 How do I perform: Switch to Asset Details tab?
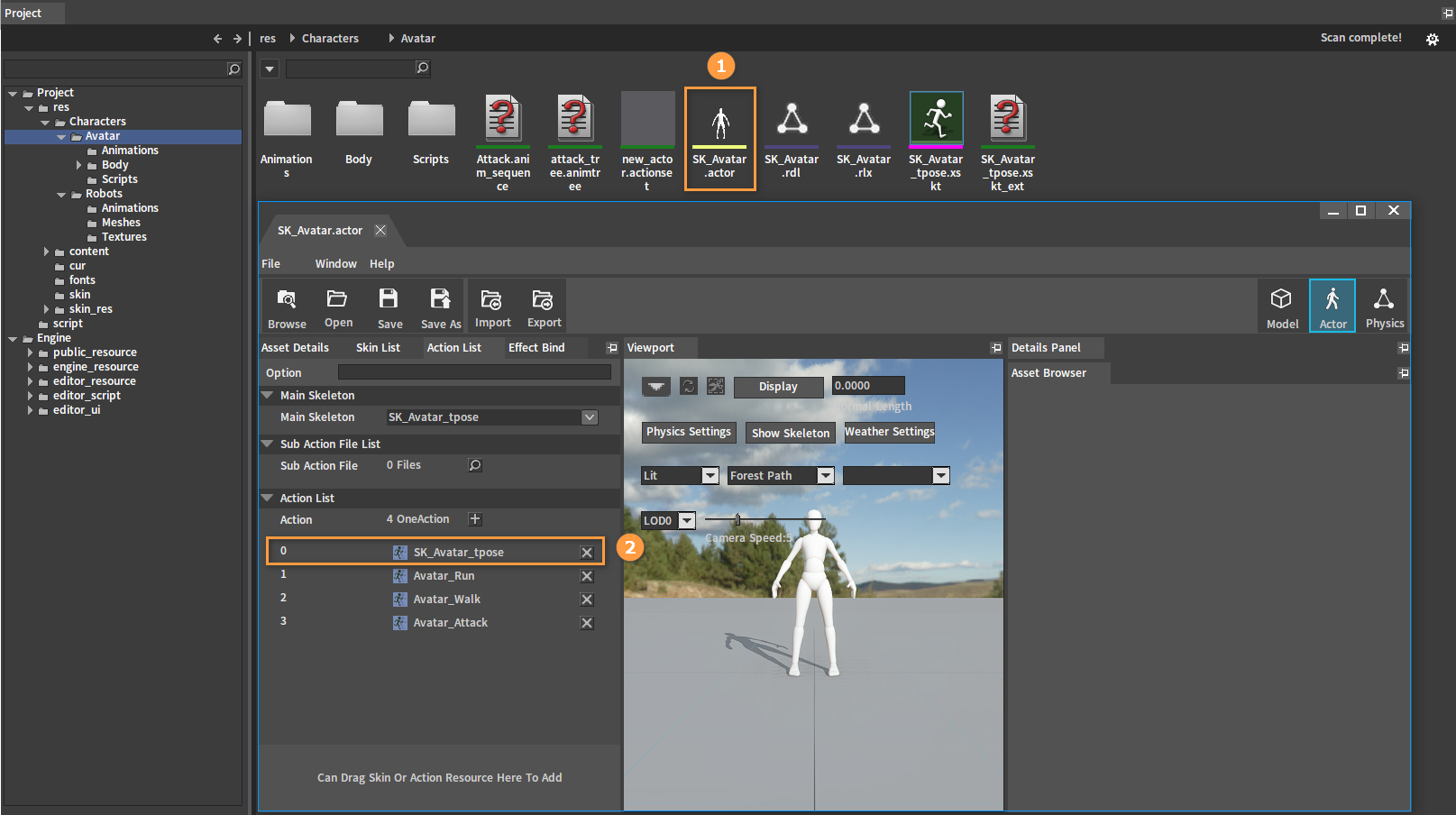point(296,348)
